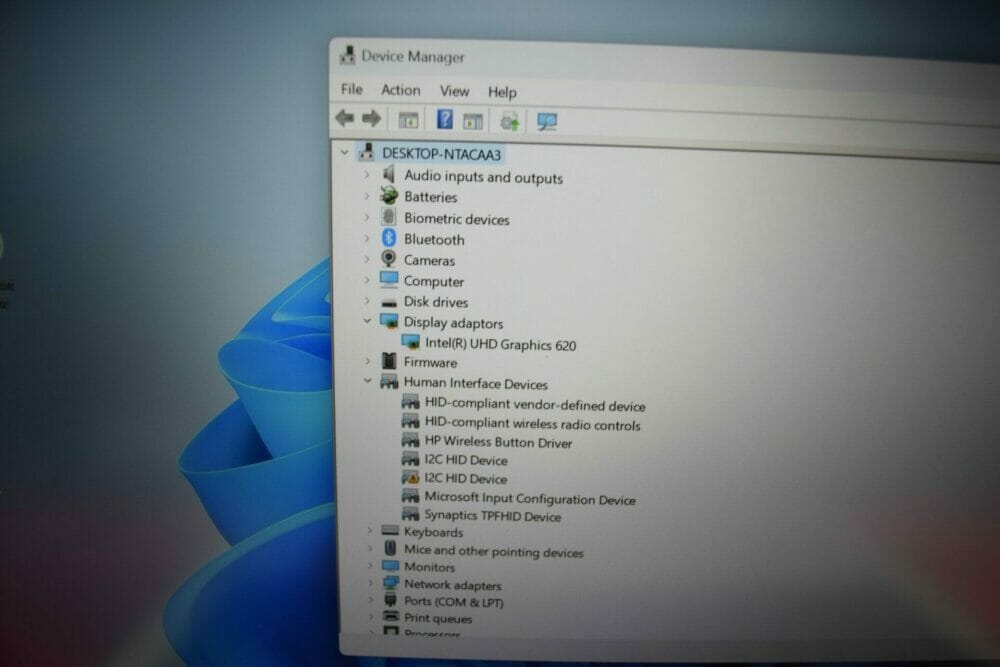Collapse the Display adaptors category
Screen dimensions: 1000x667
pos(367,321)
